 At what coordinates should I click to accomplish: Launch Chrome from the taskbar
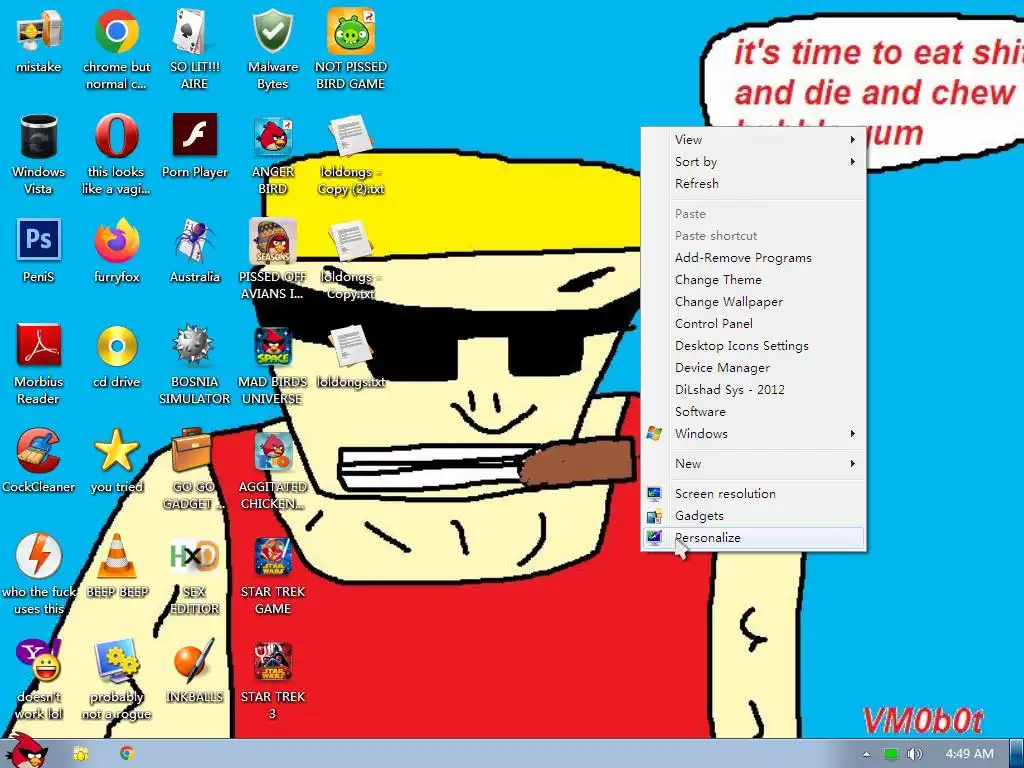127,754
